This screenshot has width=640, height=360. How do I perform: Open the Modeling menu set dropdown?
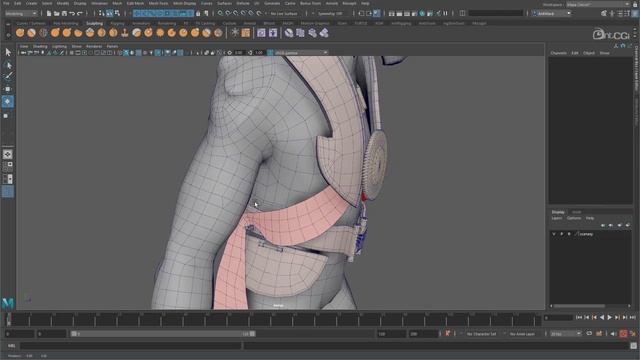(21, 13)
